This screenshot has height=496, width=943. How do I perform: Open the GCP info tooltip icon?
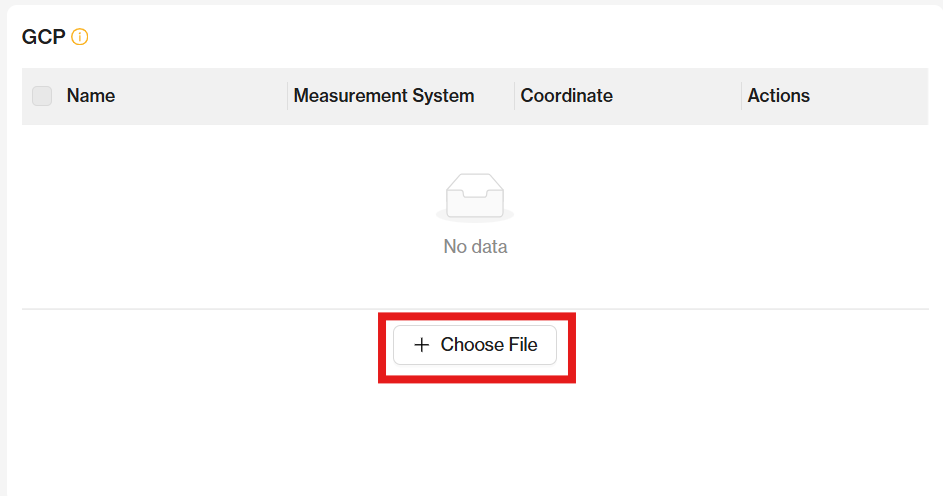point(79,37)
